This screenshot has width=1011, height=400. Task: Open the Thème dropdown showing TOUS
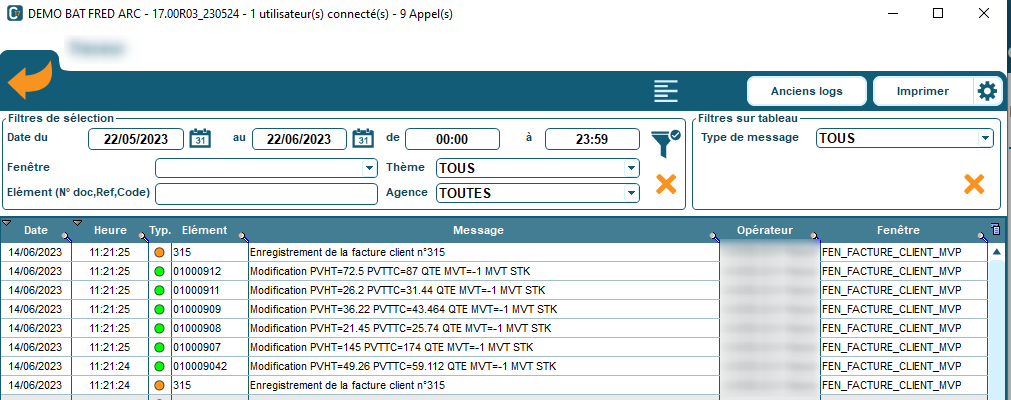(631, 168)
